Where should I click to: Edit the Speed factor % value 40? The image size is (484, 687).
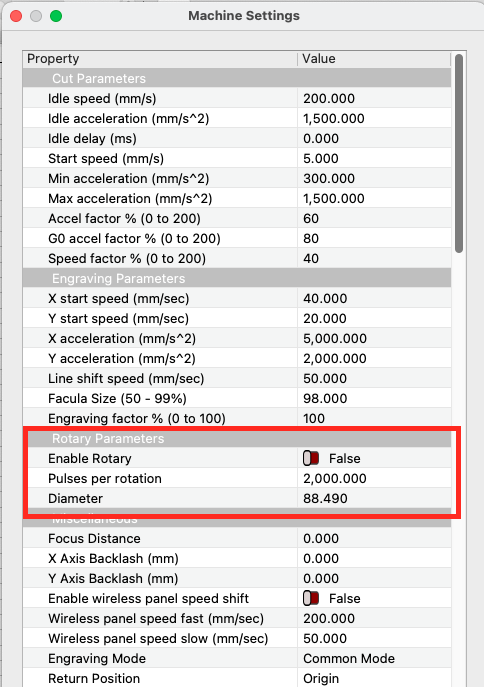click(374, 259)
